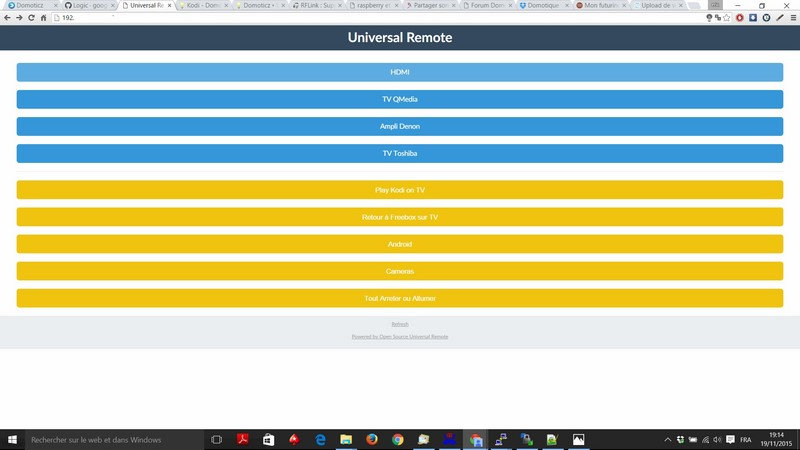Open the TV Toshiba remote
The height and width of the screenshot is (450, 800).
coord(399,153)
